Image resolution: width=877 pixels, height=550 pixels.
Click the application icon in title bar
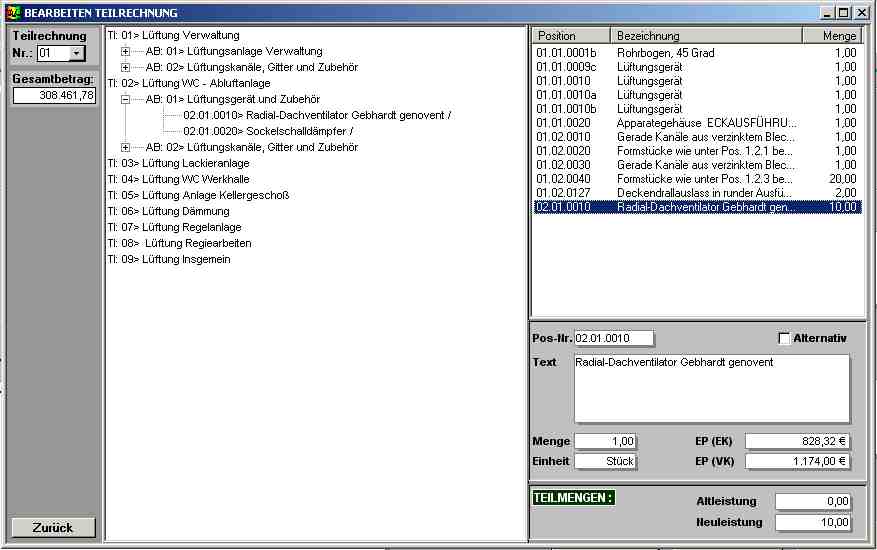pos(13,13)
